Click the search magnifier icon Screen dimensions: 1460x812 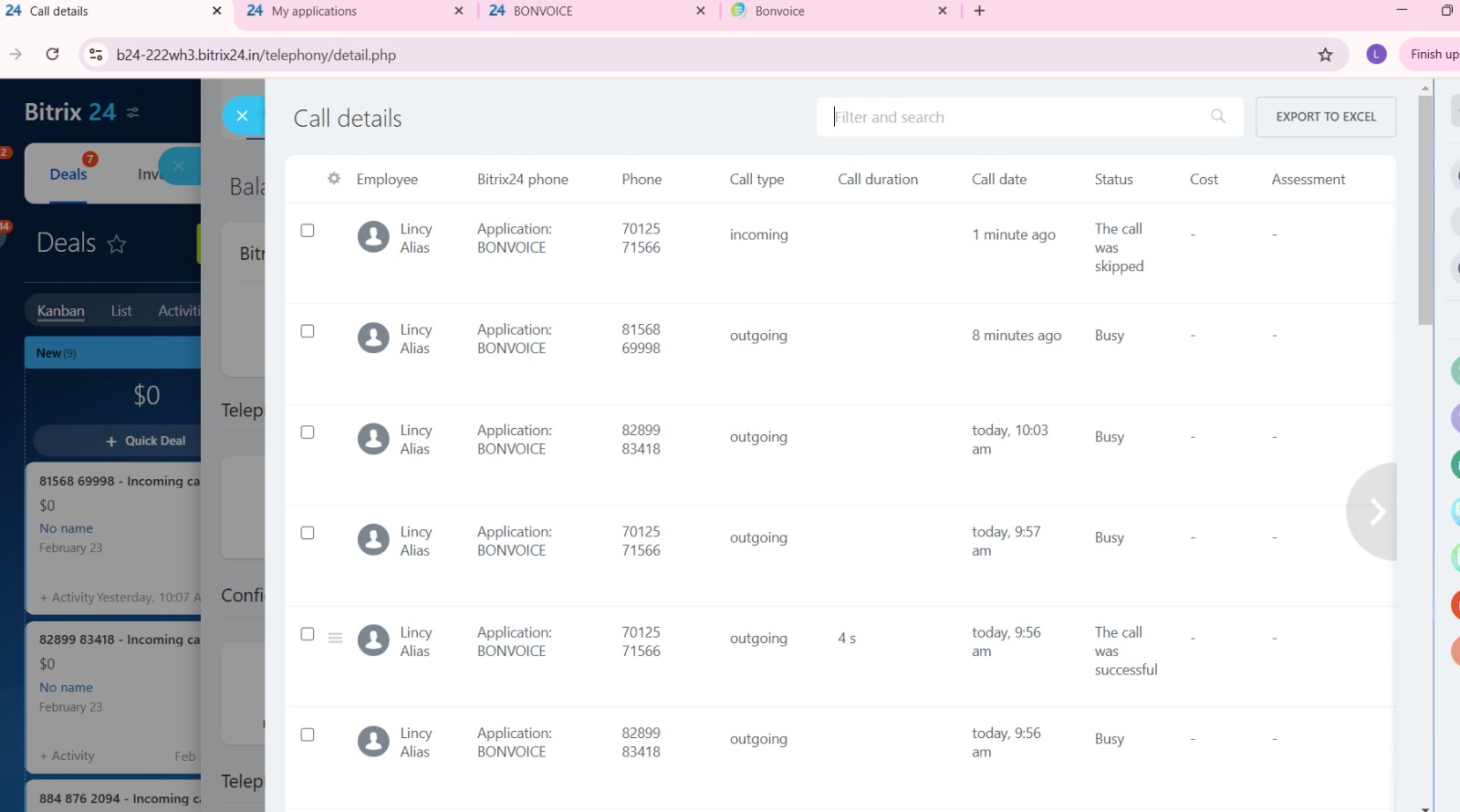(1218, 117)
